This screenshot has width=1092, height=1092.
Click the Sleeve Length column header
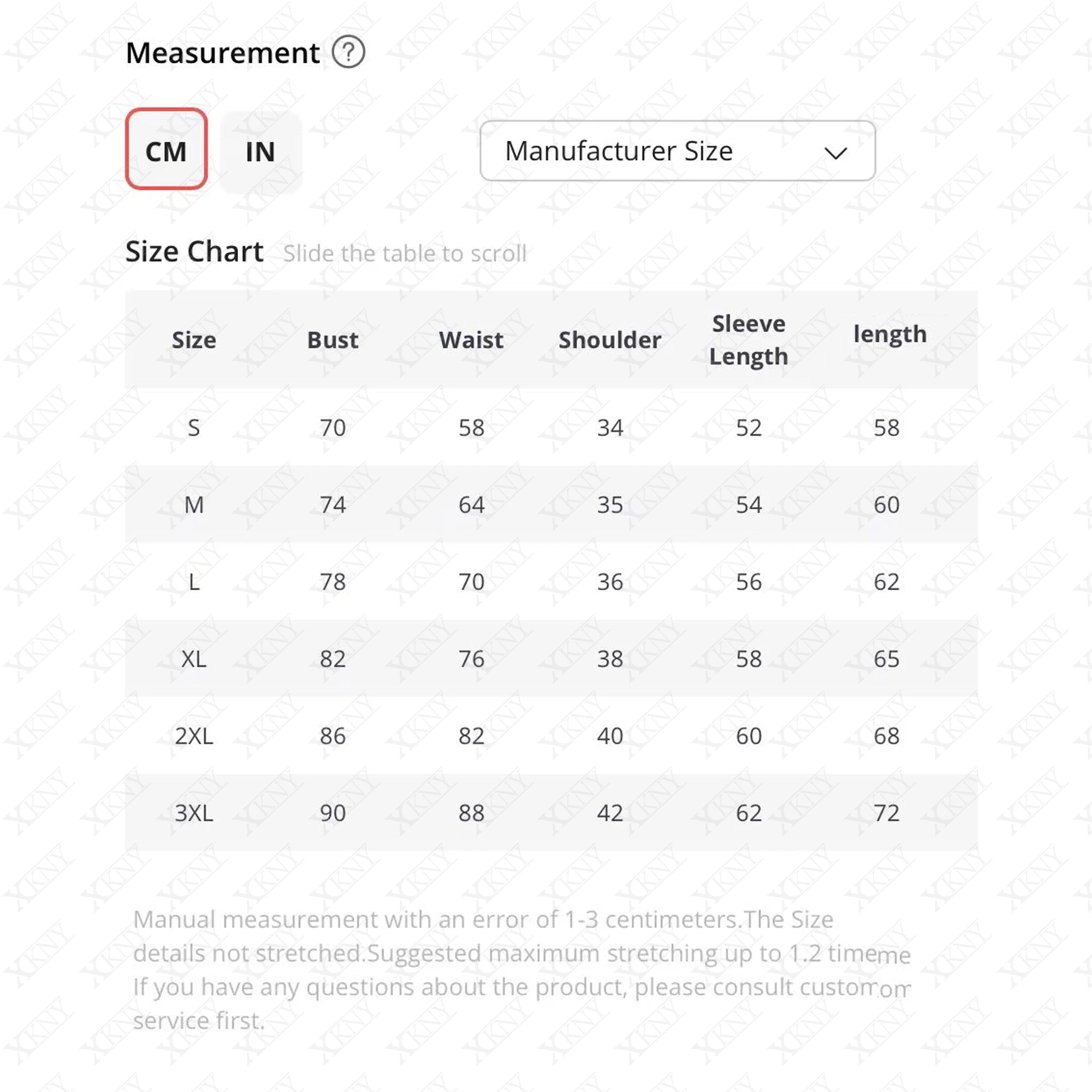pyautogui.click(x=749, y=340)
